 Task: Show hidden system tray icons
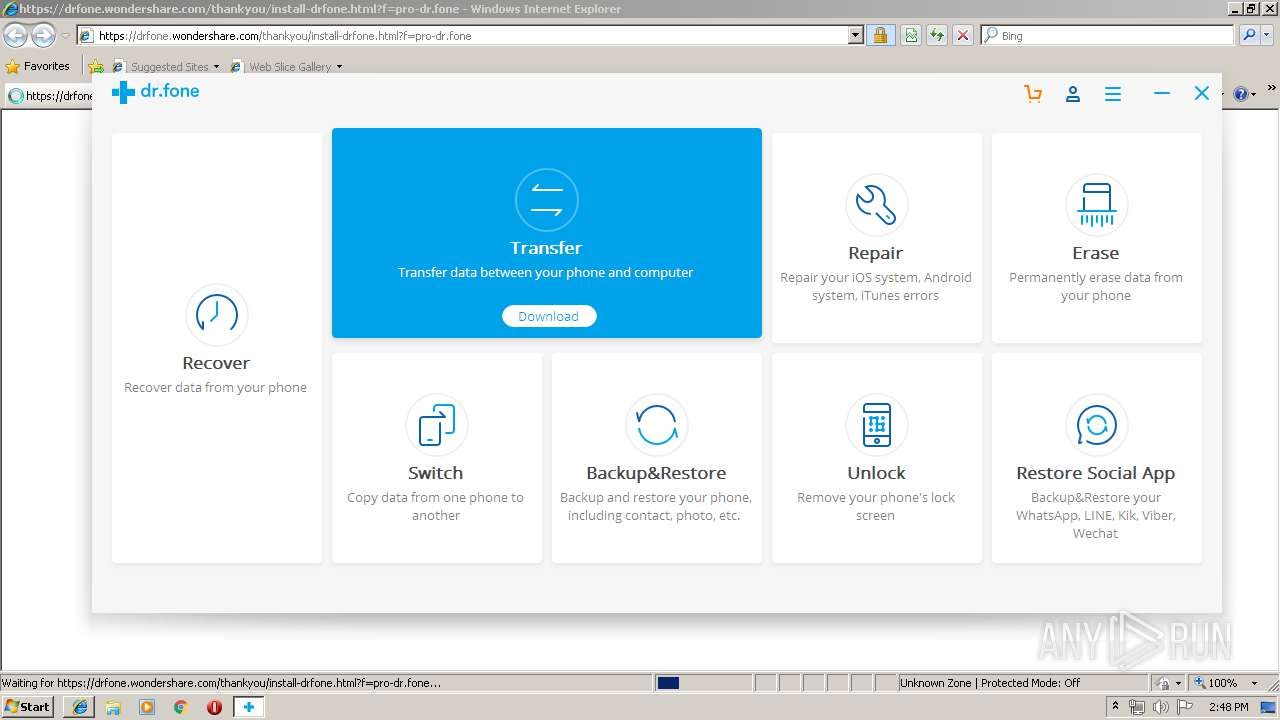pos(1116,707)
